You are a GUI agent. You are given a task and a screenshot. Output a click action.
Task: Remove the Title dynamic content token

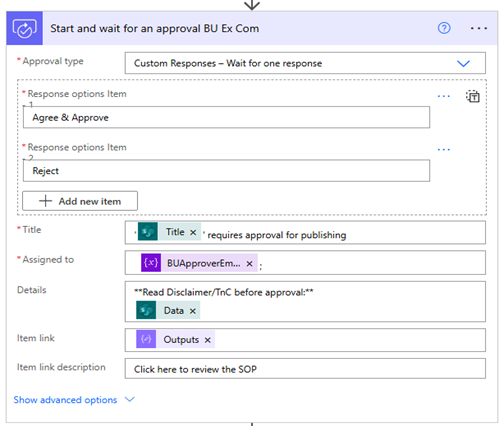coord(193,232)
